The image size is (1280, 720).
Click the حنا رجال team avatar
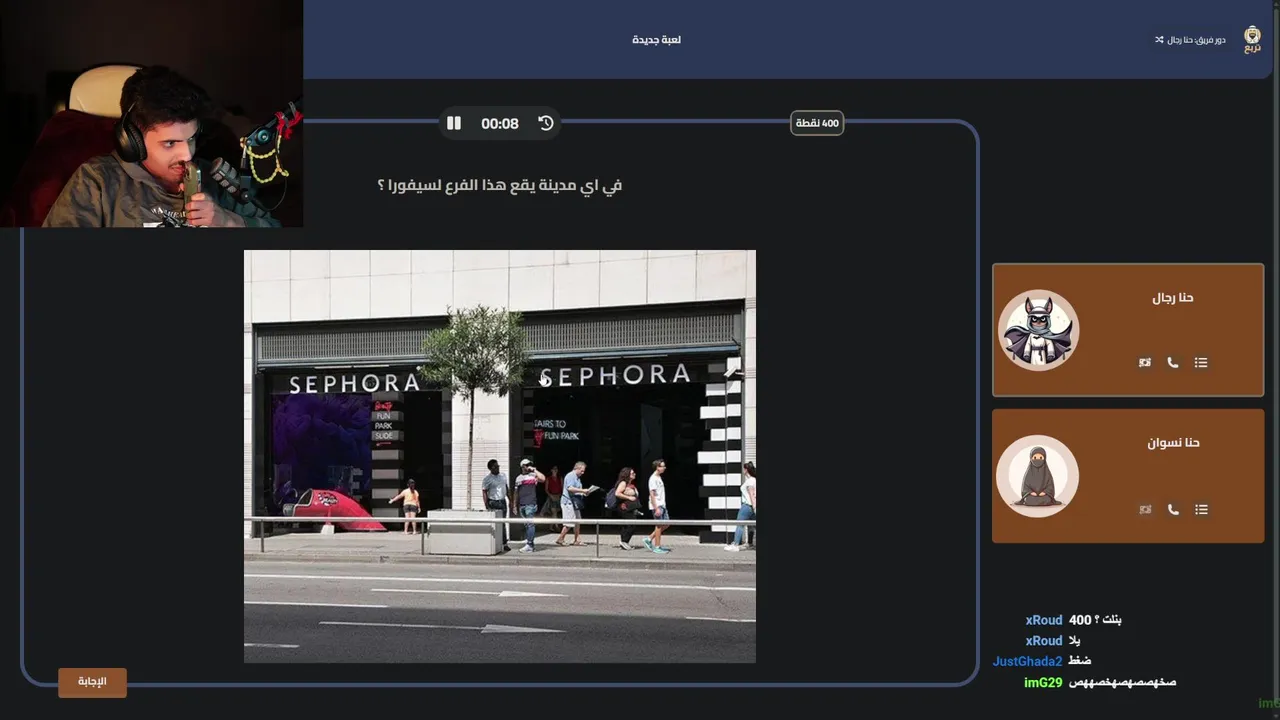1038,331
